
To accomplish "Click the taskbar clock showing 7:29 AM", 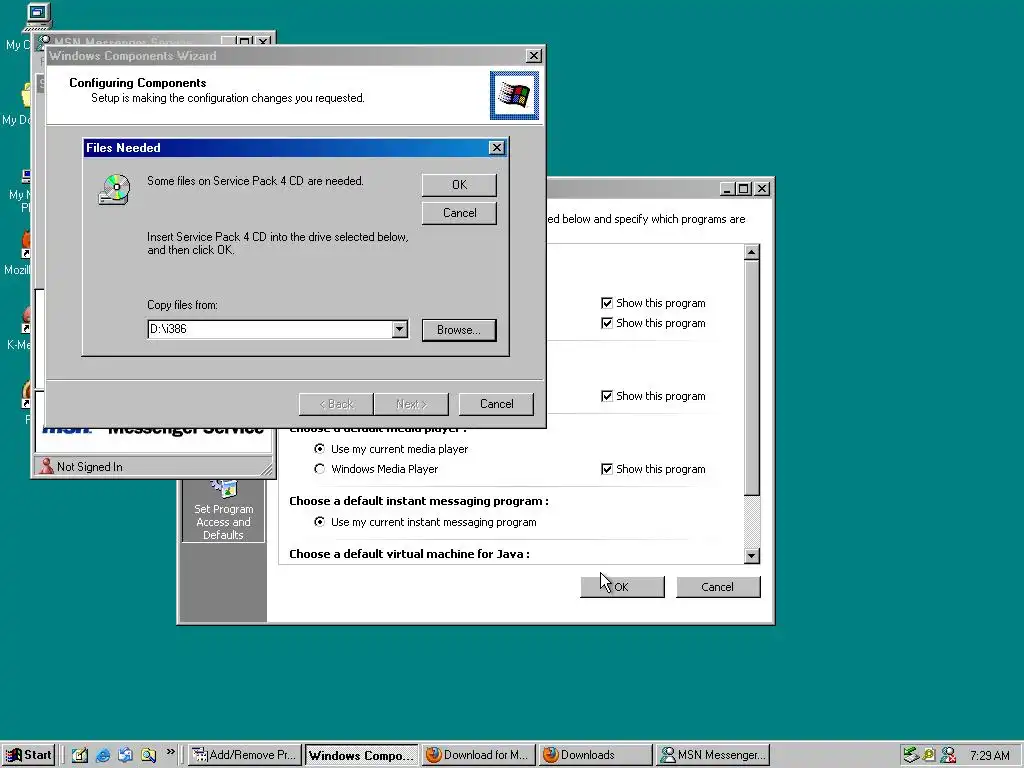I will pyautogui.click(x=990, y=756).
